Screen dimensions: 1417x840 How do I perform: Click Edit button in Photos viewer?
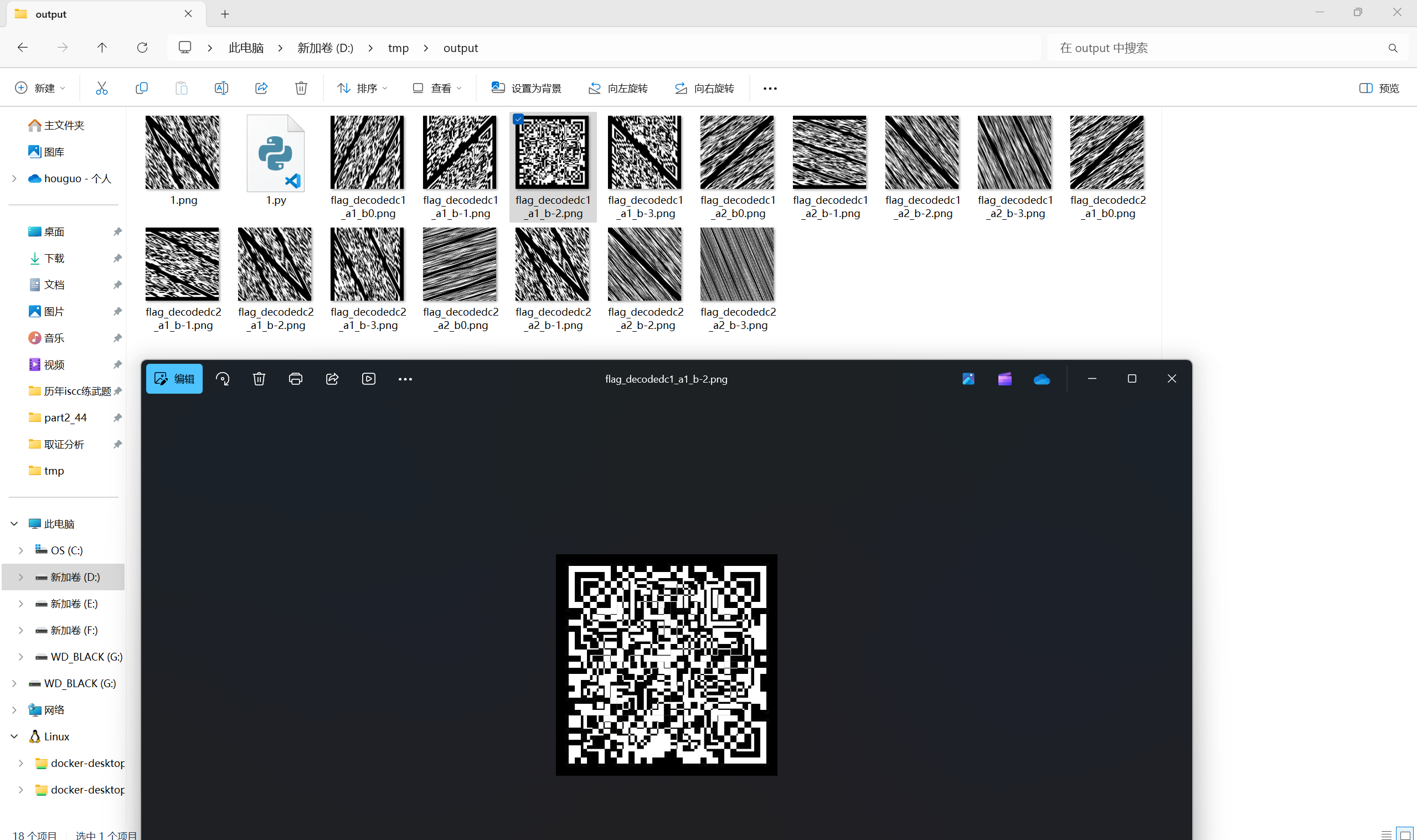click(174, 379)
